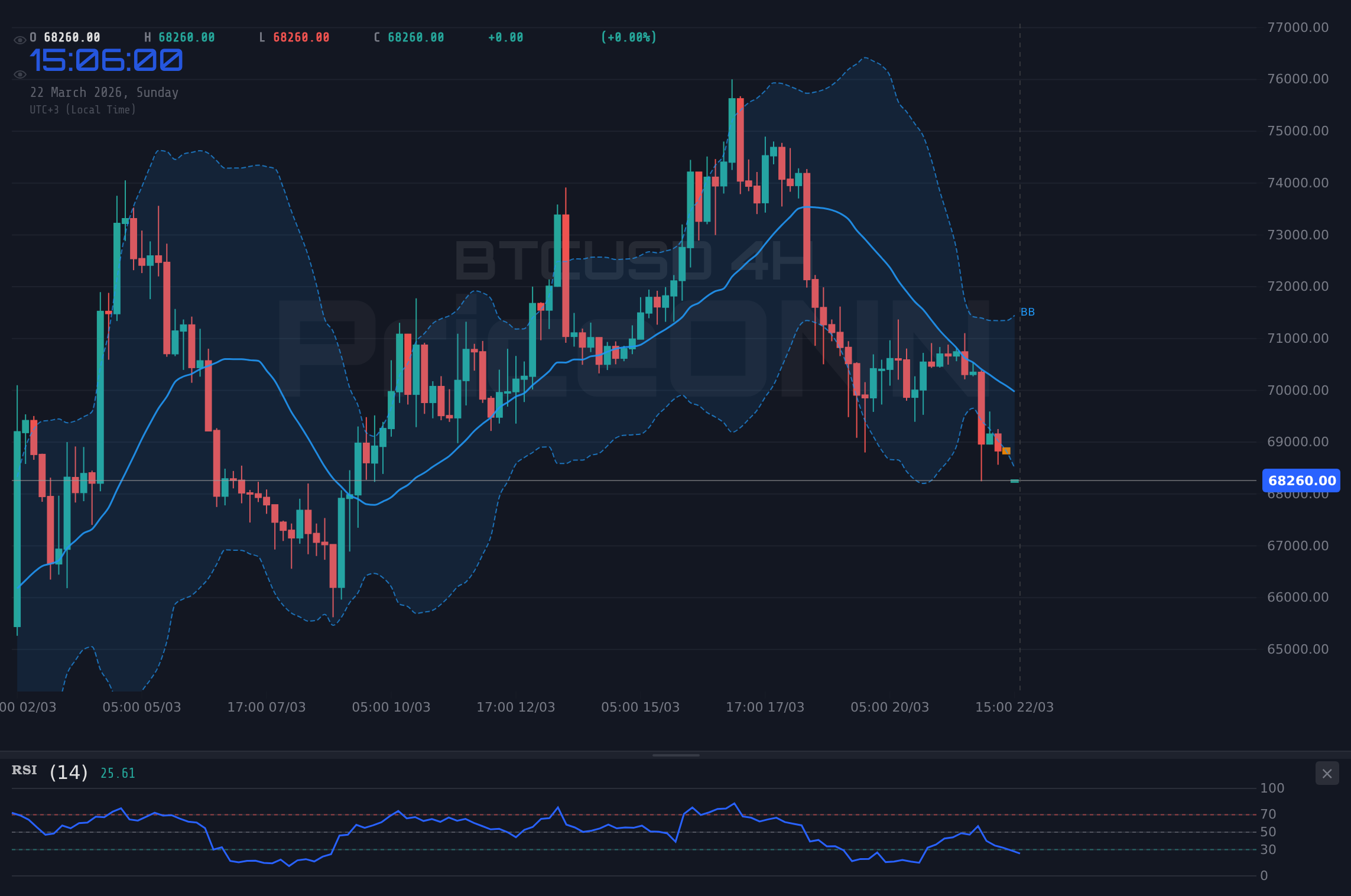Viewport: 1351px width, 896px height.
Task: Click the BB label on the chart
Action: [1028, 312]
